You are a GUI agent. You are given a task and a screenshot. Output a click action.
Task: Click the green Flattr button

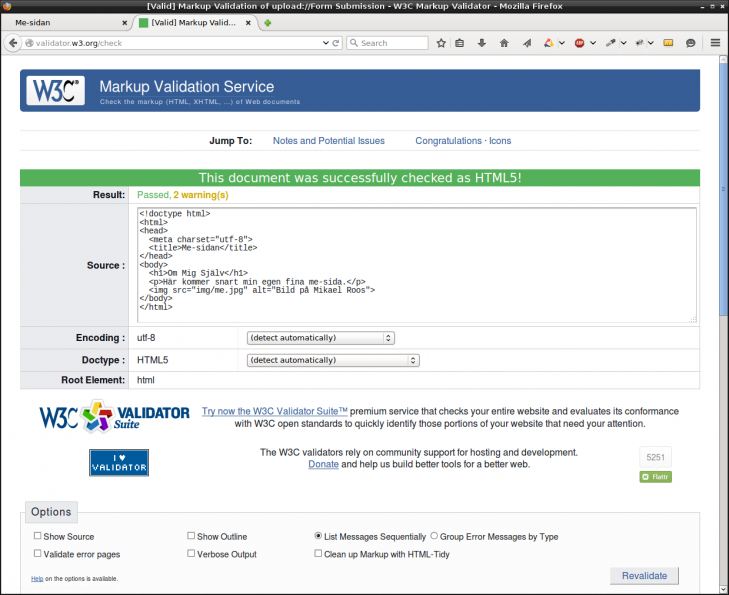tap(656, 477)
